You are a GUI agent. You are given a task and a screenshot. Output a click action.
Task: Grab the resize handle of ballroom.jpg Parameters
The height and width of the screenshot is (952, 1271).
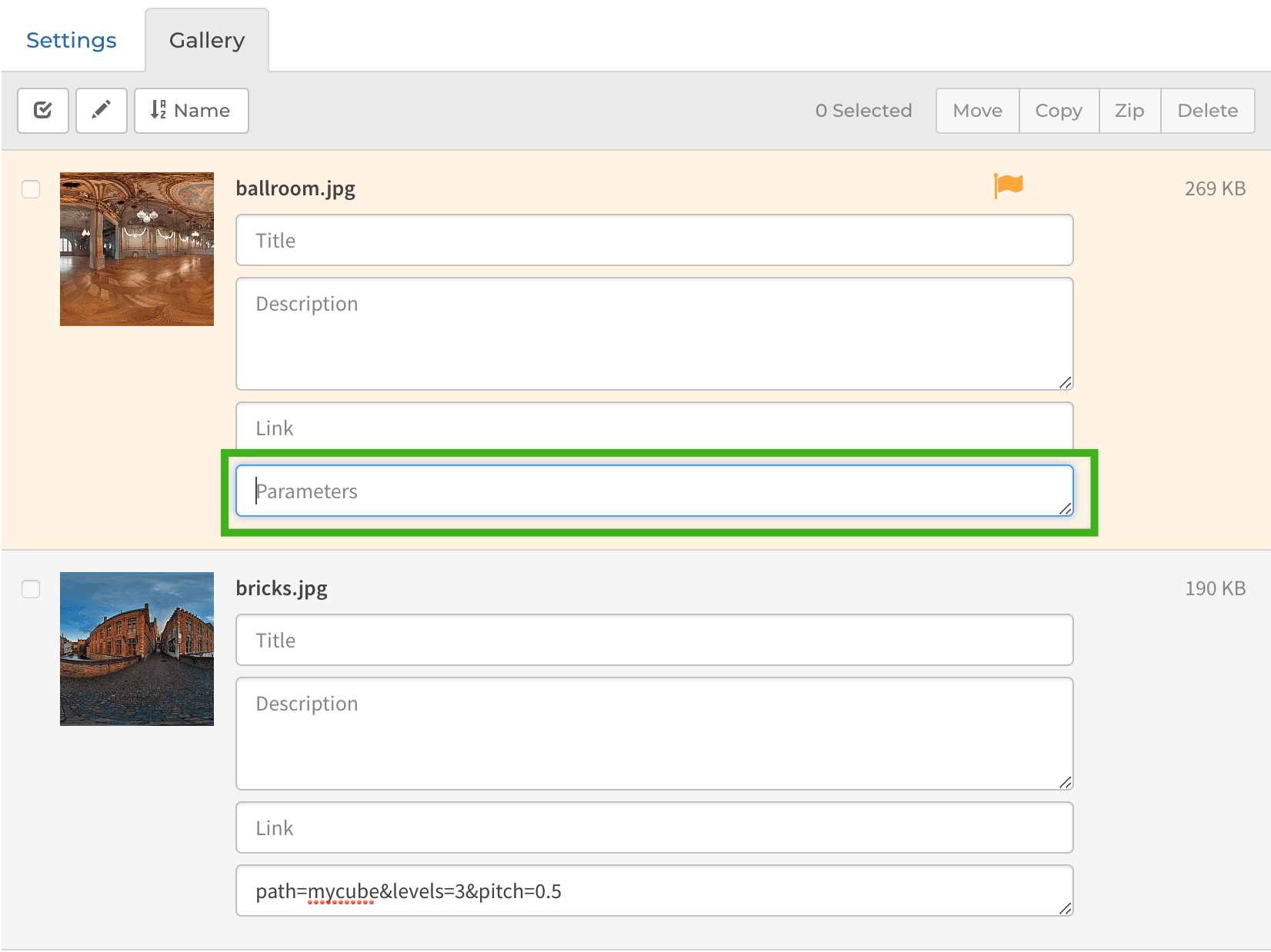(1066, 508)
